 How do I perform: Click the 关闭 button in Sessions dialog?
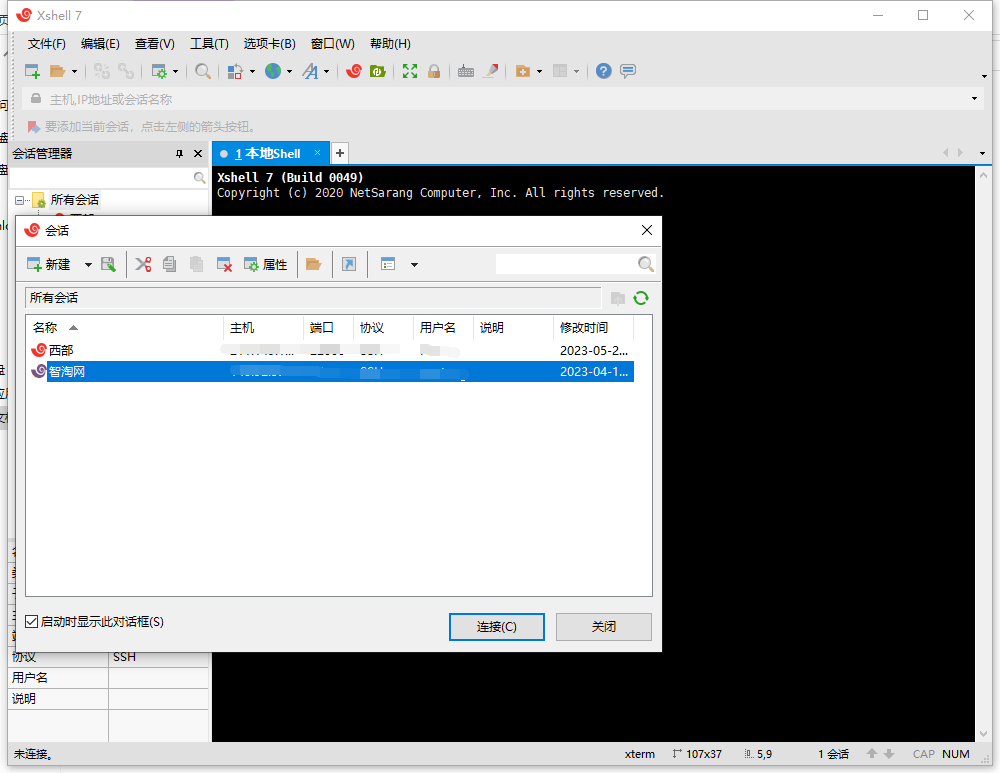[603, 626]
